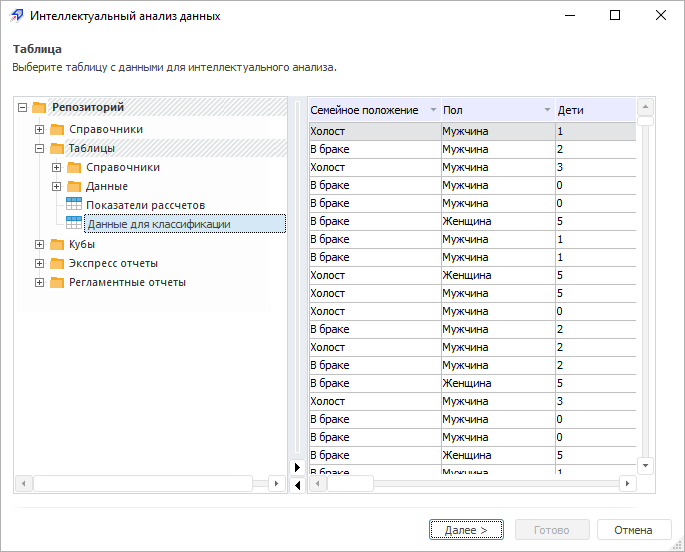Click the right-pointing panel splitter arrow
This screenshot has height=552, width=685.
tap(296, 467)
